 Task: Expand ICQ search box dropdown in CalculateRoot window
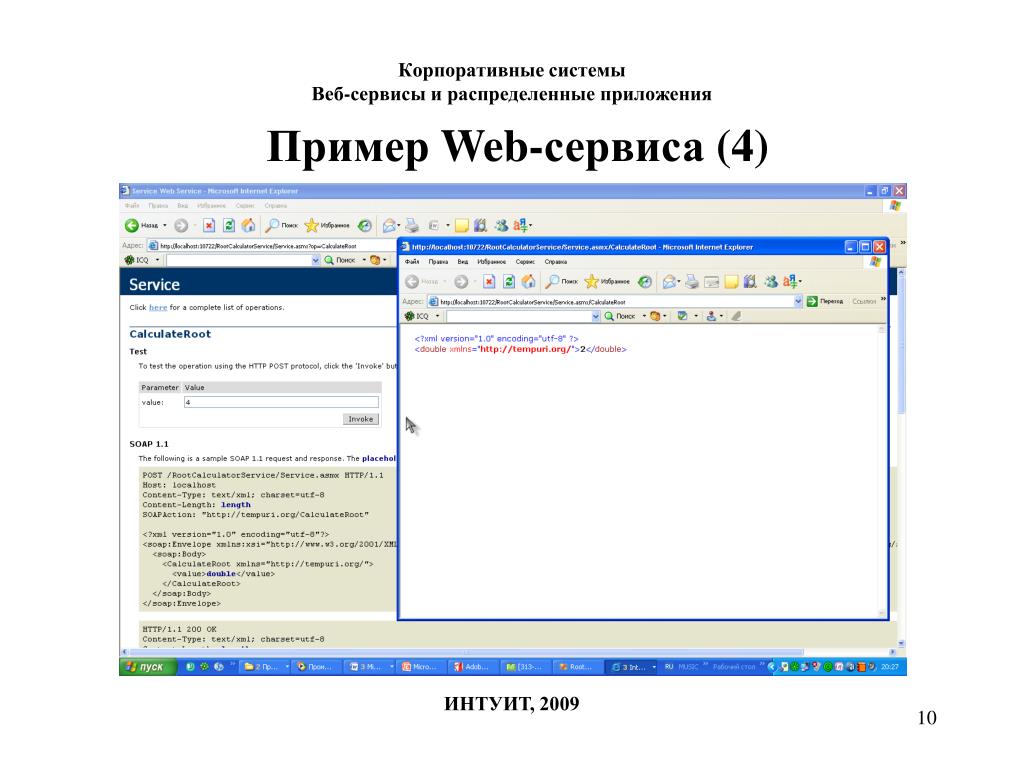pos(595,316)
